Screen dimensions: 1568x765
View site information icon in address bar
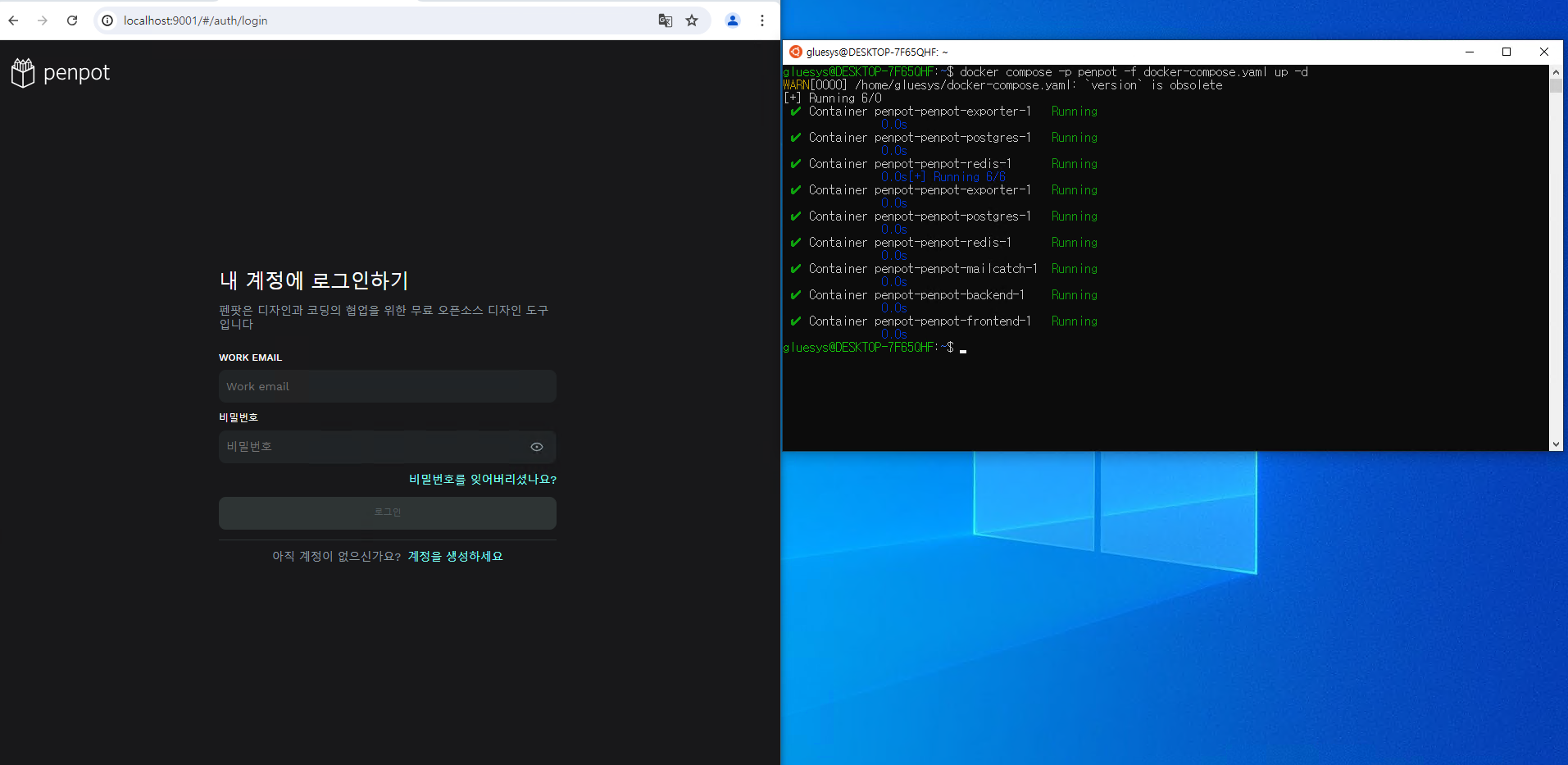pyautogui.click(x=107, y=20)
